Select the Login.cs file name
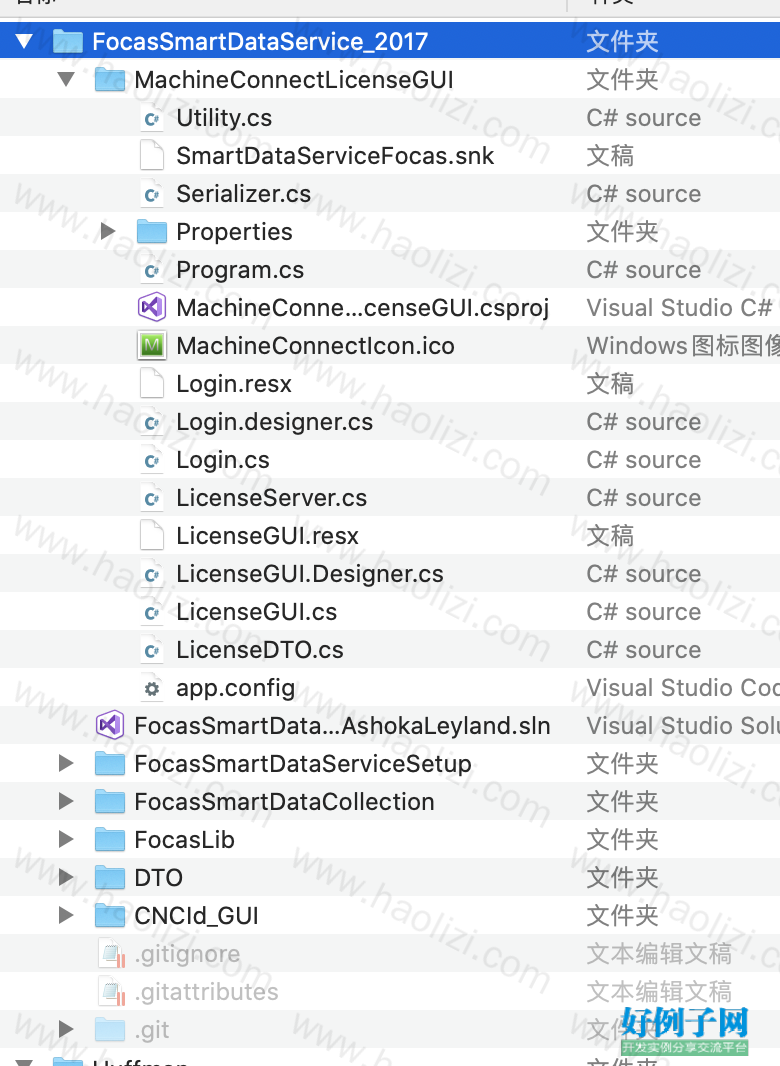 tap(222, 460)
